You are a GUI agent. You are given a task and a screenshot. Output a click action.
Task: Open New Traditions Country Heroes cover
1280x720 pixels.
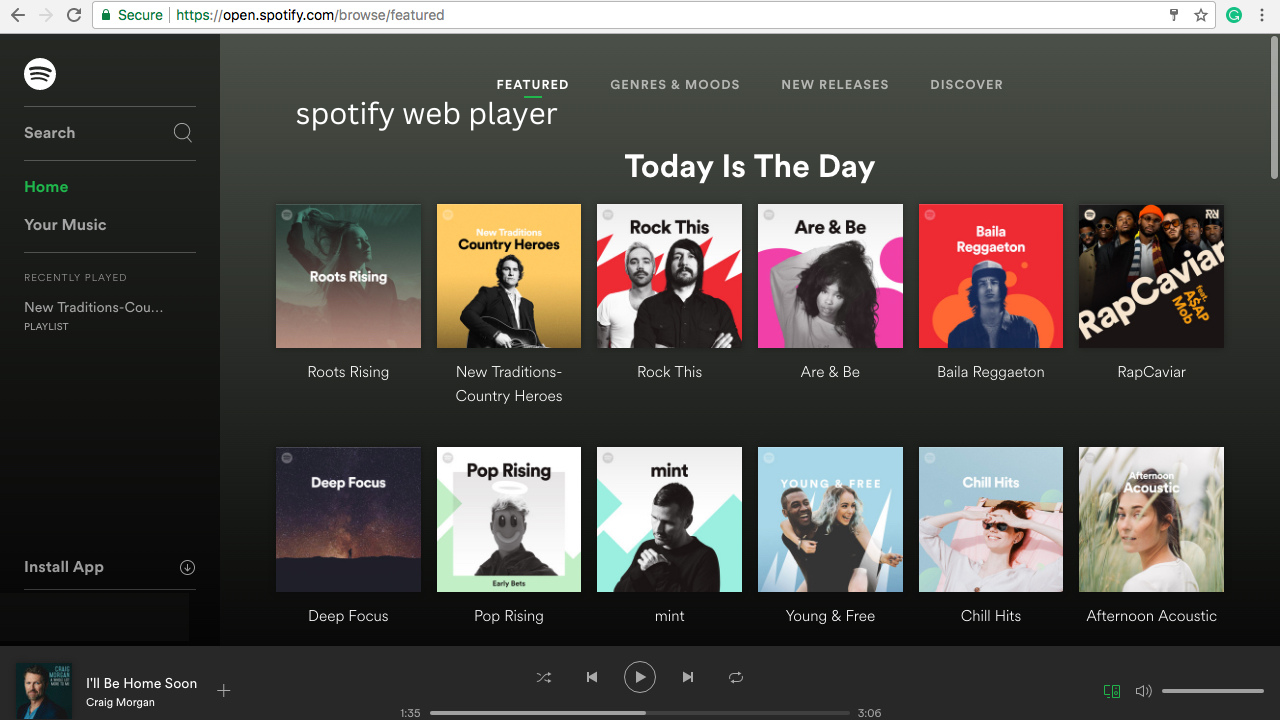[509, 276]
